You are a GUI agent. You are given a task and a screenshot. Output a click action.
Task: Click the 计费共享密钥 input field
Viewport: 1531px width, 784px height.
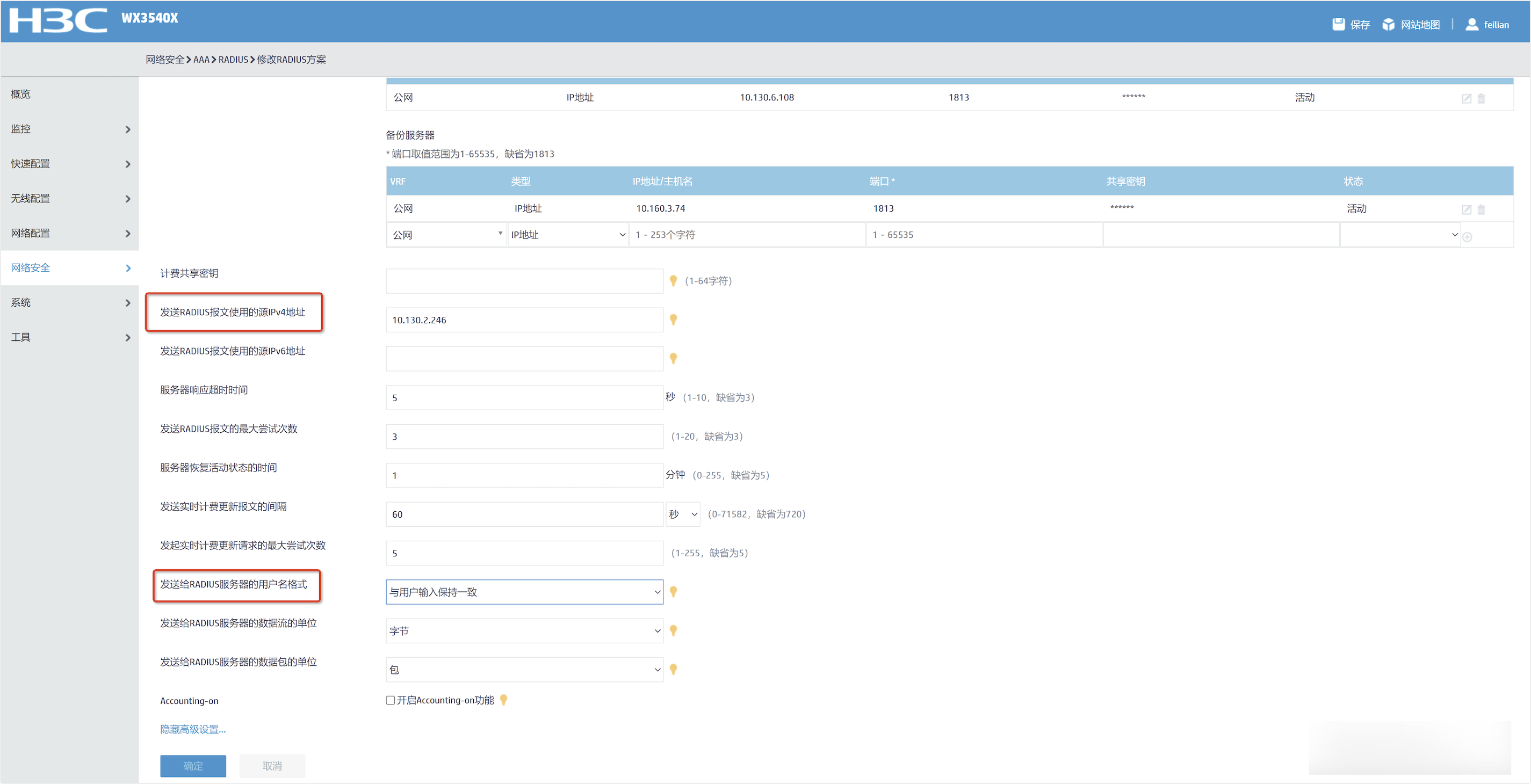pos(524,281)
